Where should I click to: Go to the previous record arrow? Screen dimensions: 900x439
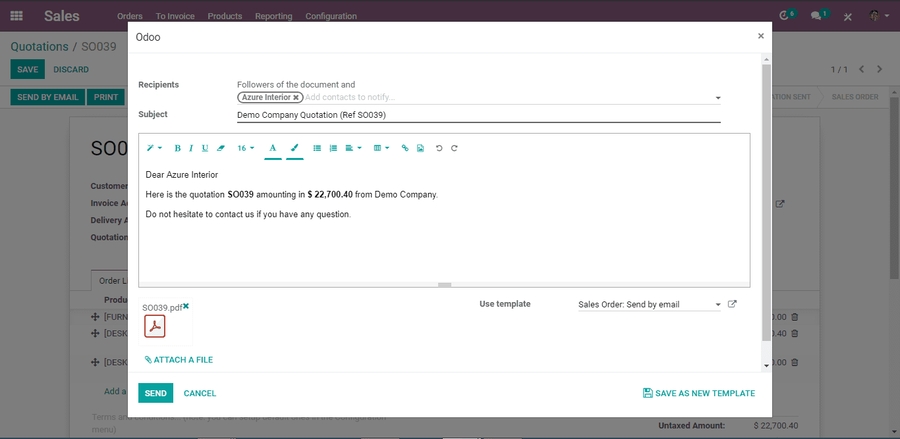pos(862,69)
